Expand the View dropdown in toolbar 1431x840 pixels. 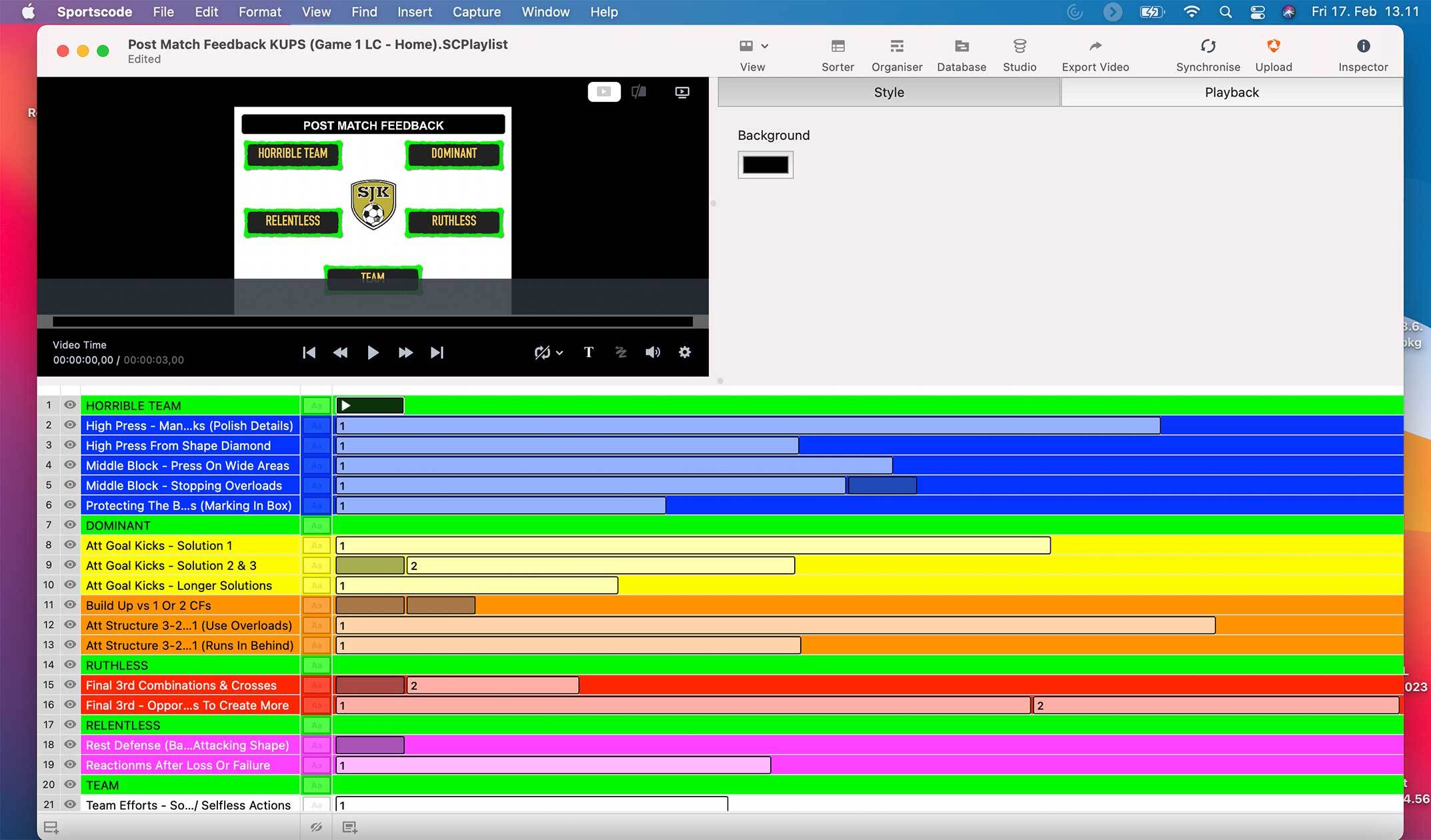coord(764,47)
